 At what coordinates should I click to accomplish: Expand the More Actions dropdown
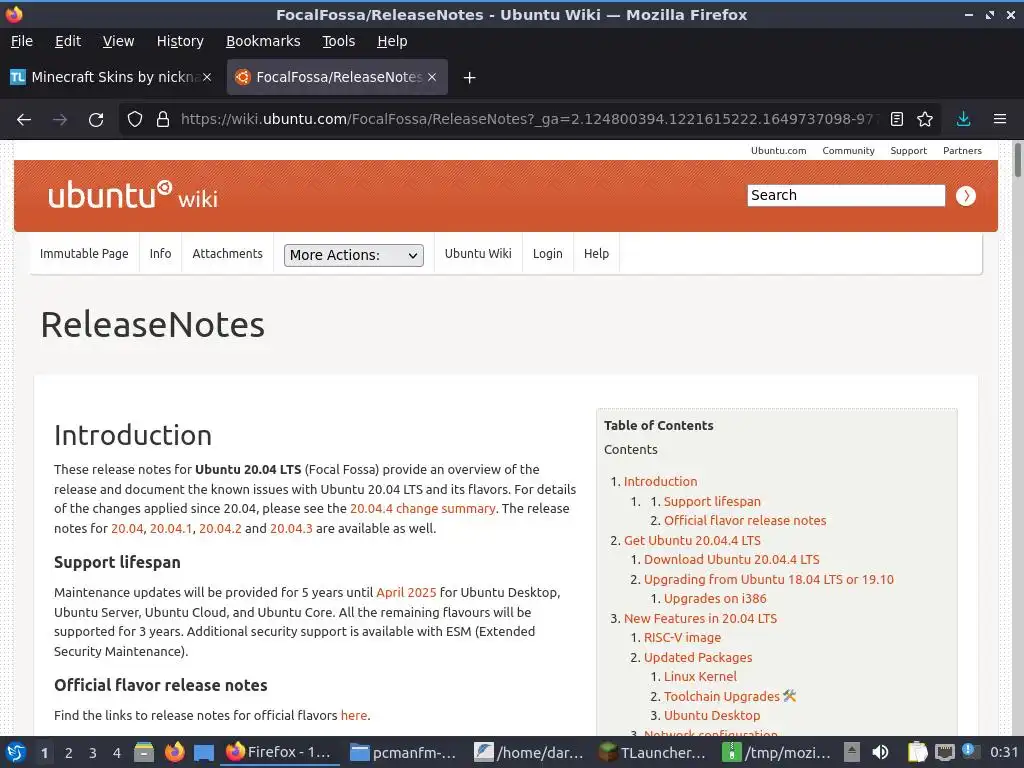pos(353,255)
